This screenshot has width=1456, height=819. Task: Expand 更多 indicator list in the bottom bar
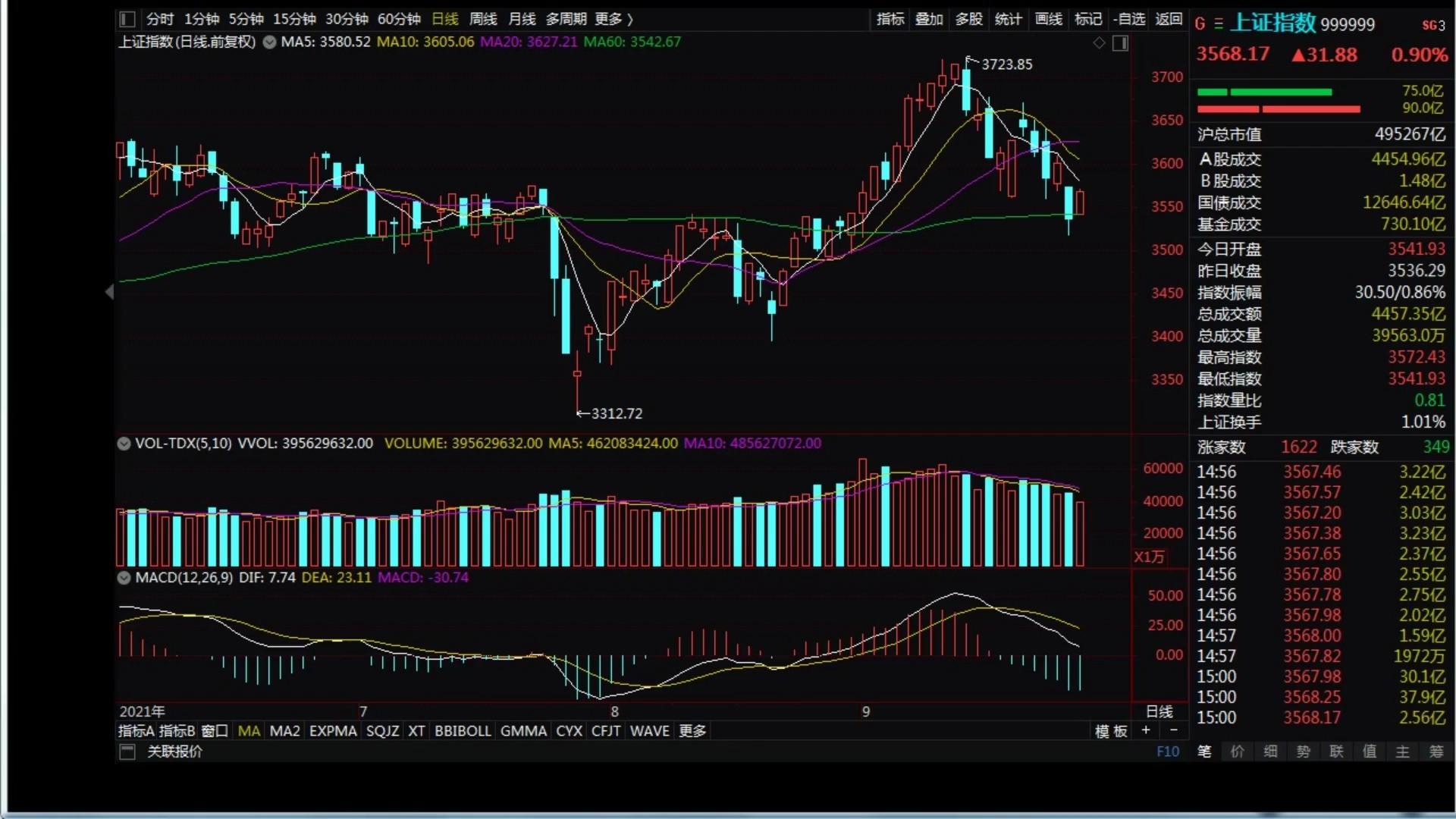(x=692, y=731)
